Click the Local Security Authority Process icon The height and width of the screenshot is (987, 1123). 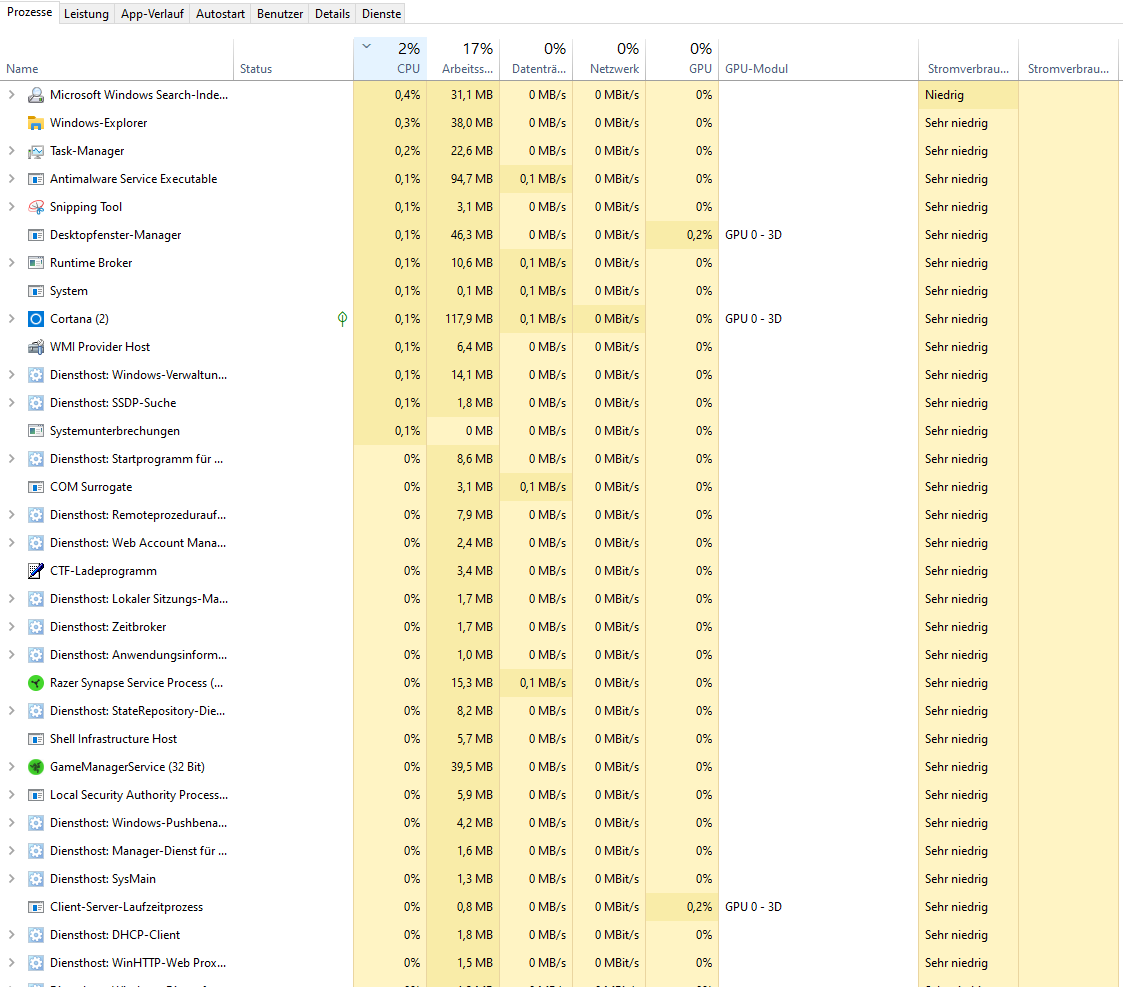point(36,794)
